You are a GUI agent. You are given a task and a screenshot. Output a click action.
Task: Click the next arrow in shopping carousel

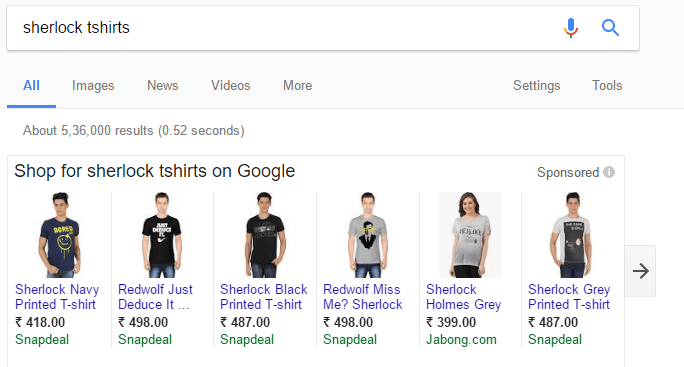640,271
